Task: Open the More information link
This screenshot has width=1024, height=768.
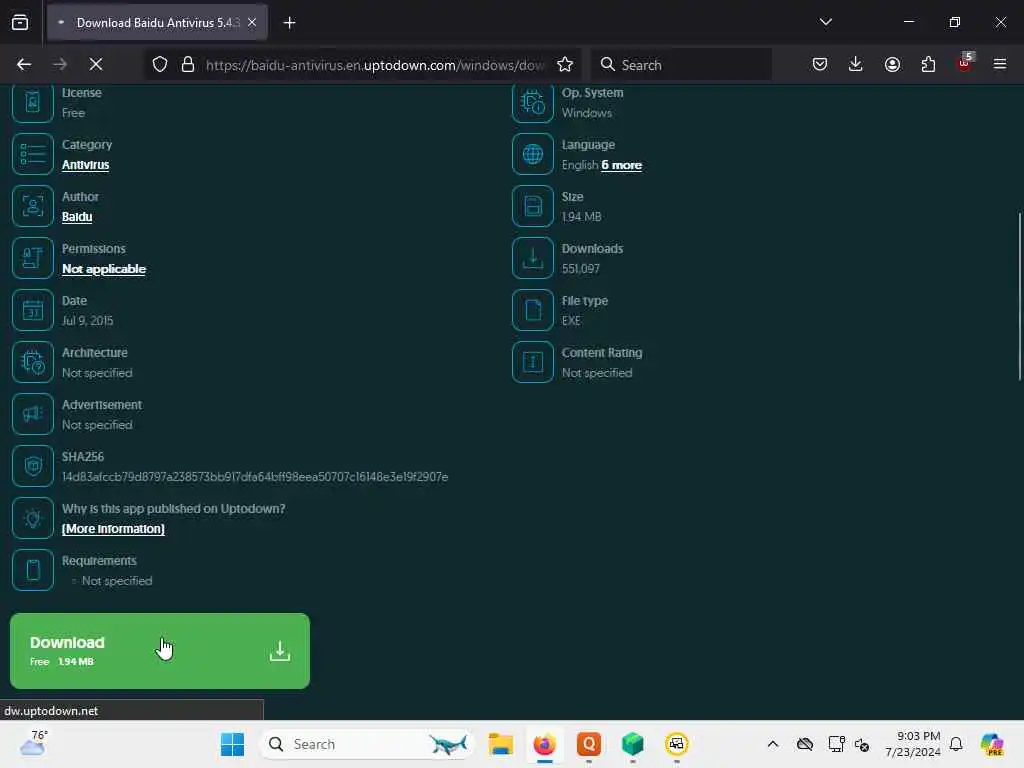Action: [x=113, y=529]
